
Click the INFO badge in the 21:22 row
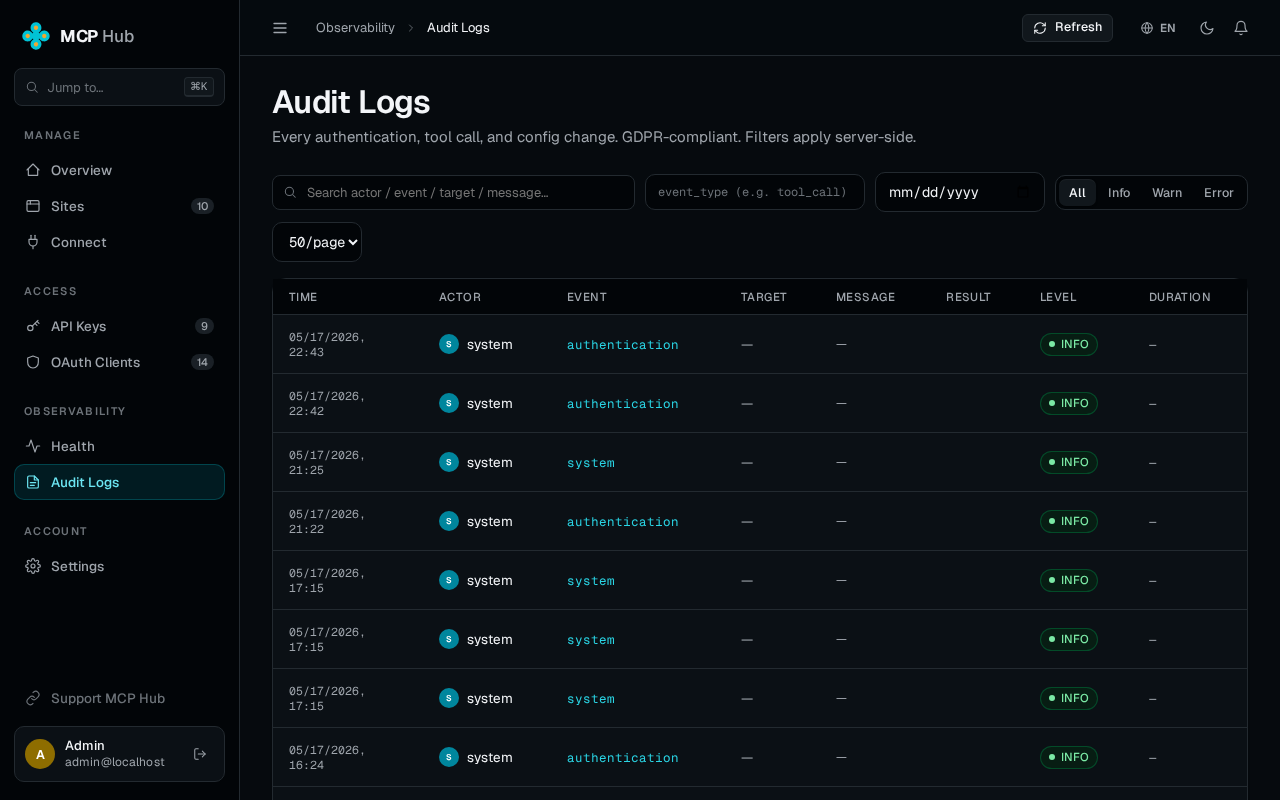(1069, 521)
